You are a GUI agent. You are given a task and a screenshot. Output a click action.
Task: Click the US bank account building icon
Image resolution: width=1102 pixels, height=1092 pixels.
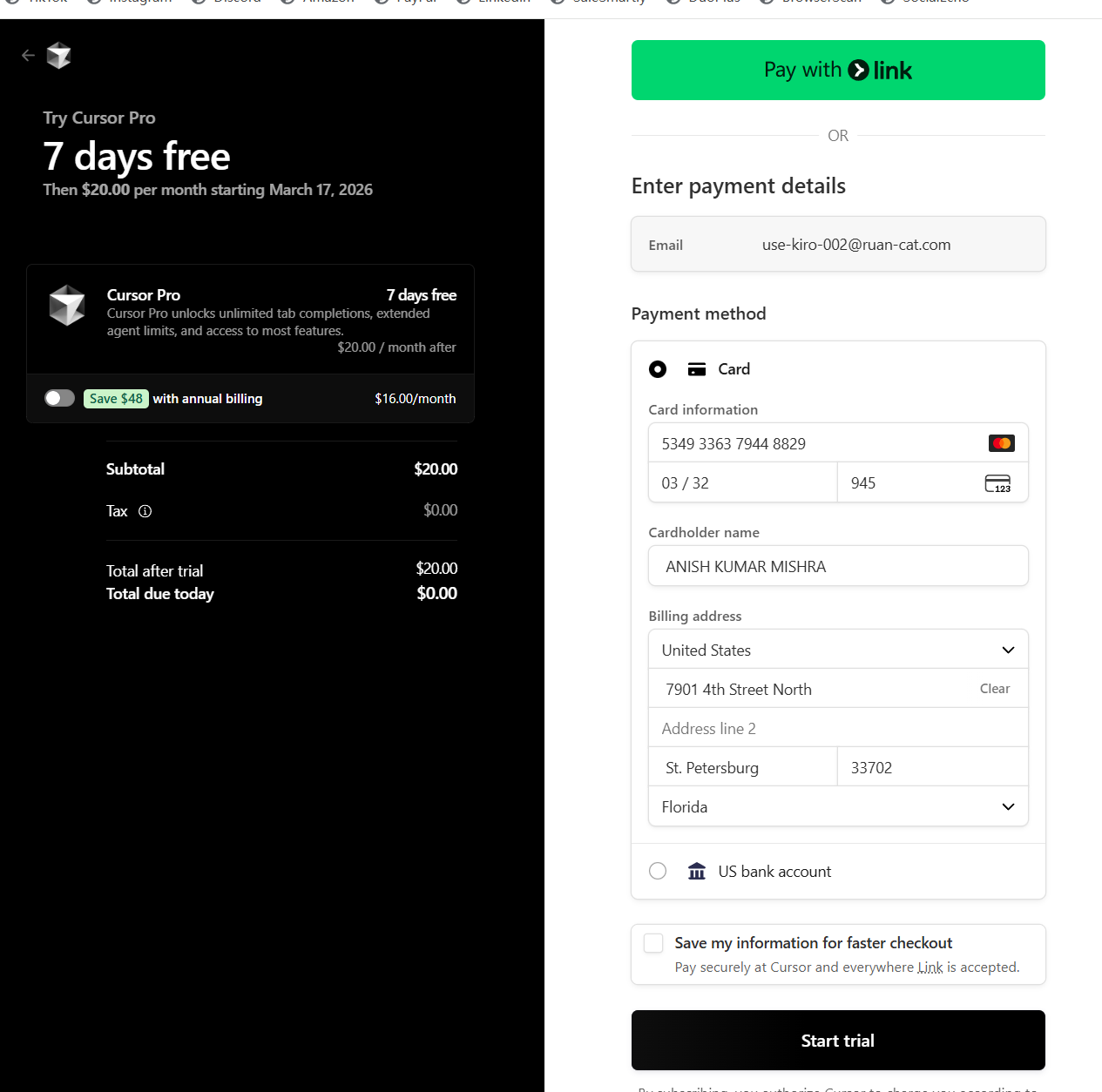coord(696,871)
